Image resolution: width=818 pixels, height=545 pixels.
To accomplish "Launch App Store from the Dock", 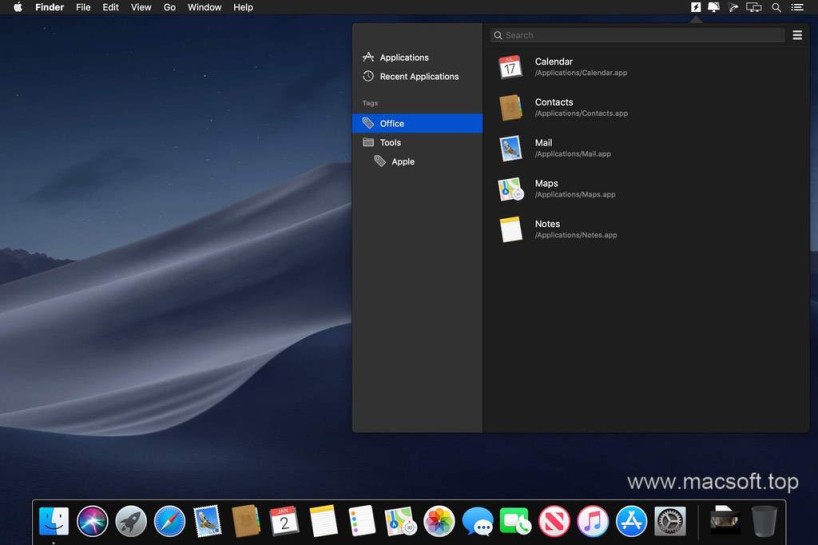I will (x=631, y=521).
